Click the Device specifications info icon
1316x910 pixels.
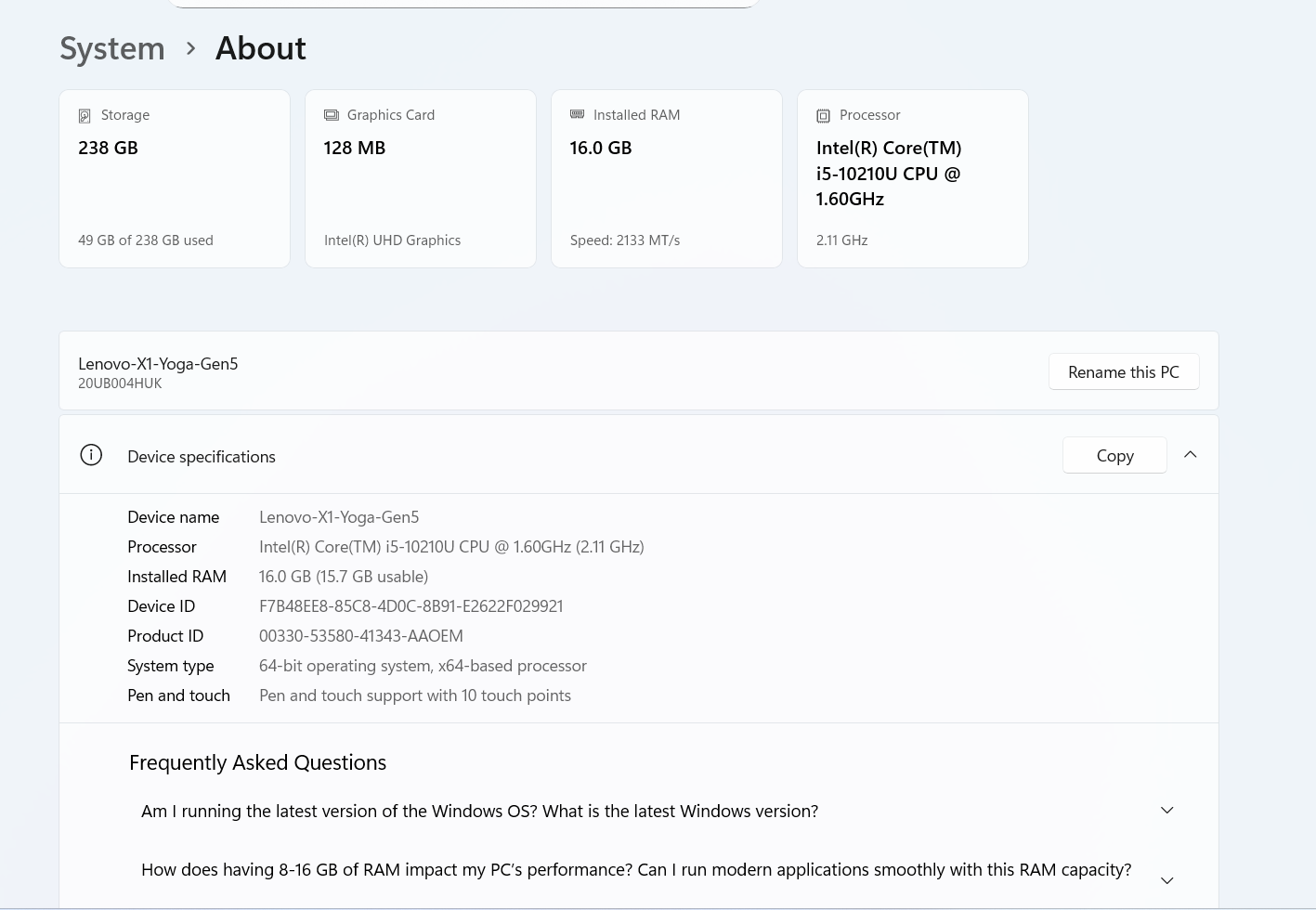tap(91, 455)
